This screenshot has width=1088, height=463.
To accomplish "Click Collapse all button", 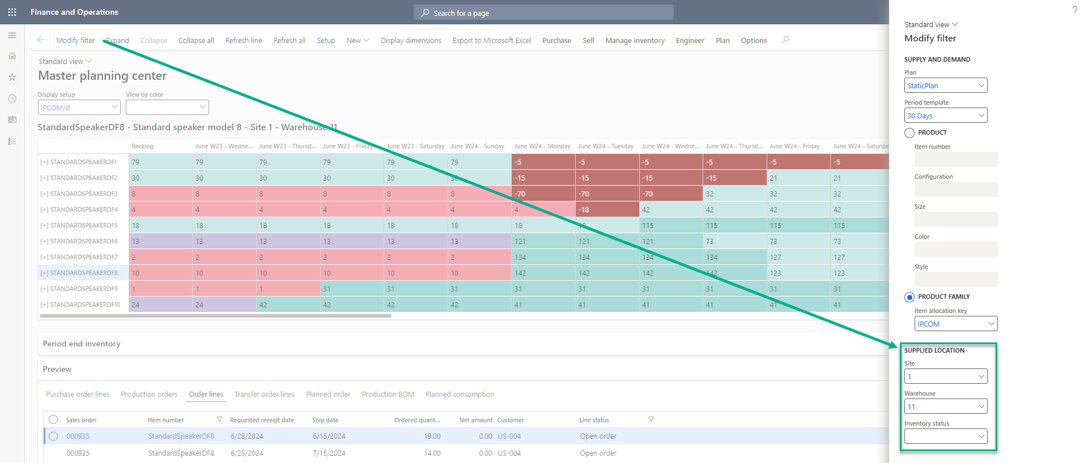I will (x=196, y=40).
